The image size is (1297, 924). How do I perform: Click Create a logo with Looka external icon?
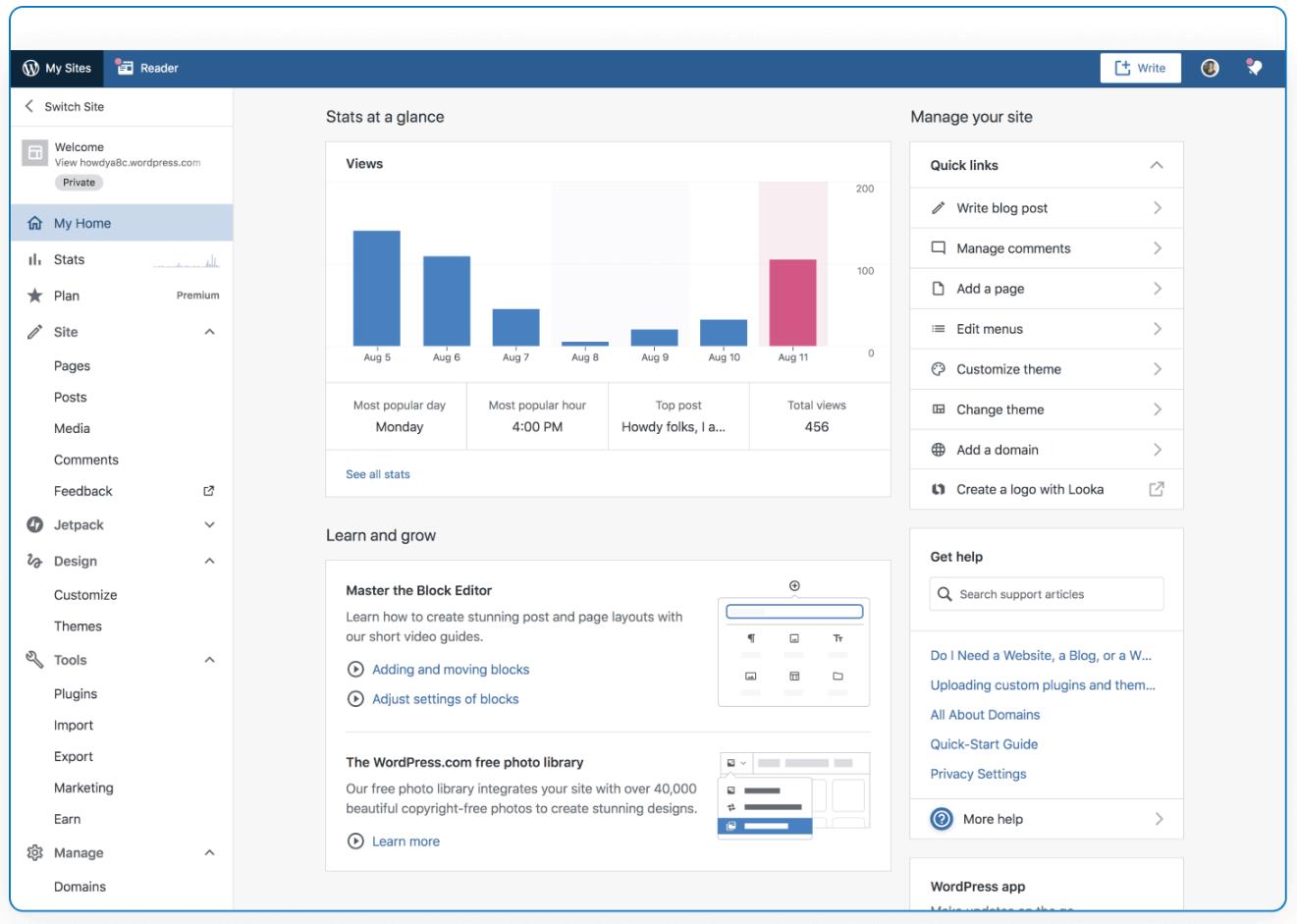pos(1157,489)
